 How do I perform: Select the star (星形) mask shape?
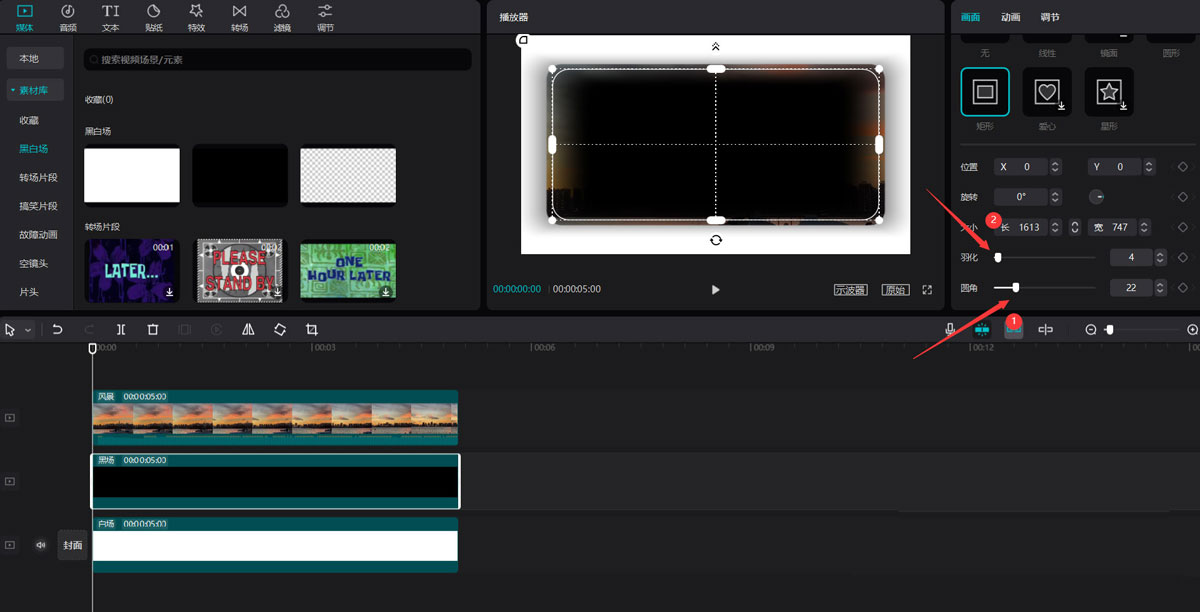click(x=1109, y=93)
